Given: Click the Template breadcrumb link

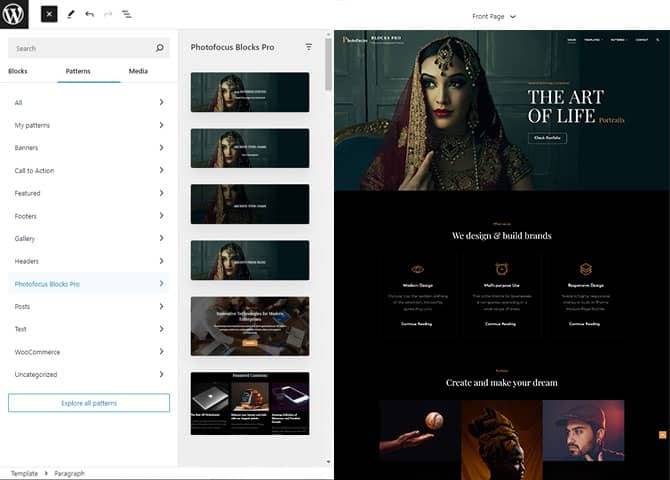Looking at the screenshot, I should 24,473.
